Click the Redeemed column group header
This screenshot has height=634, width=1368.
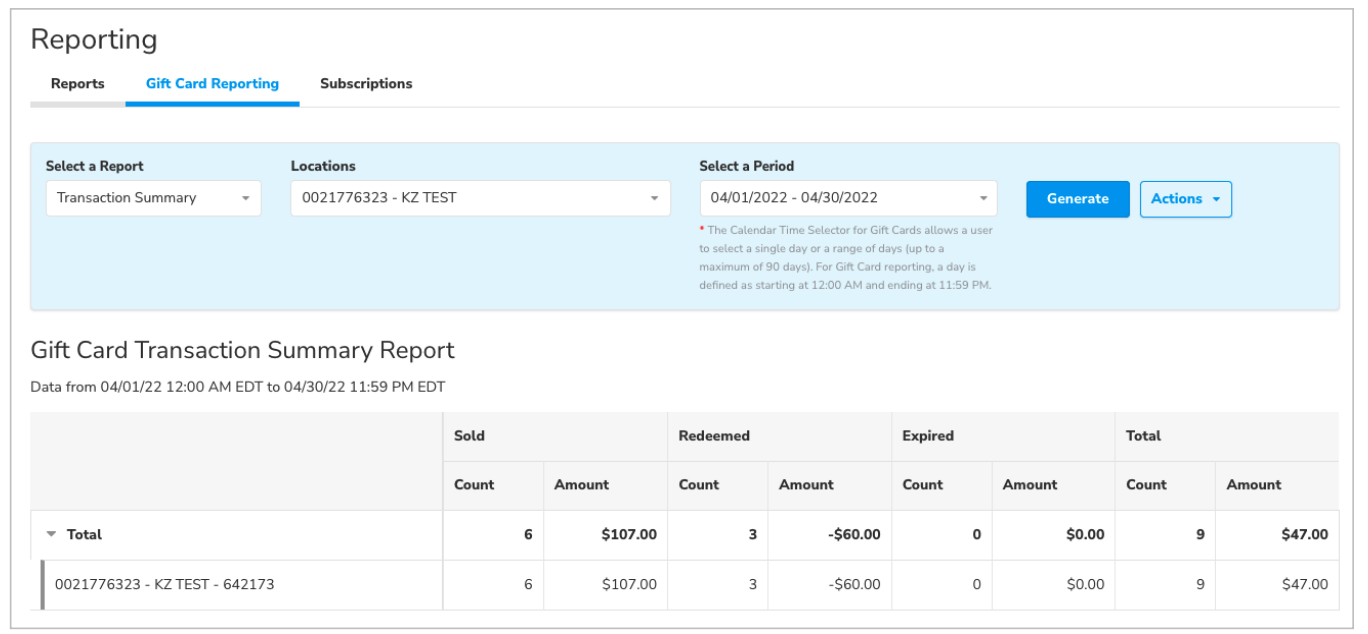(714, 436)
